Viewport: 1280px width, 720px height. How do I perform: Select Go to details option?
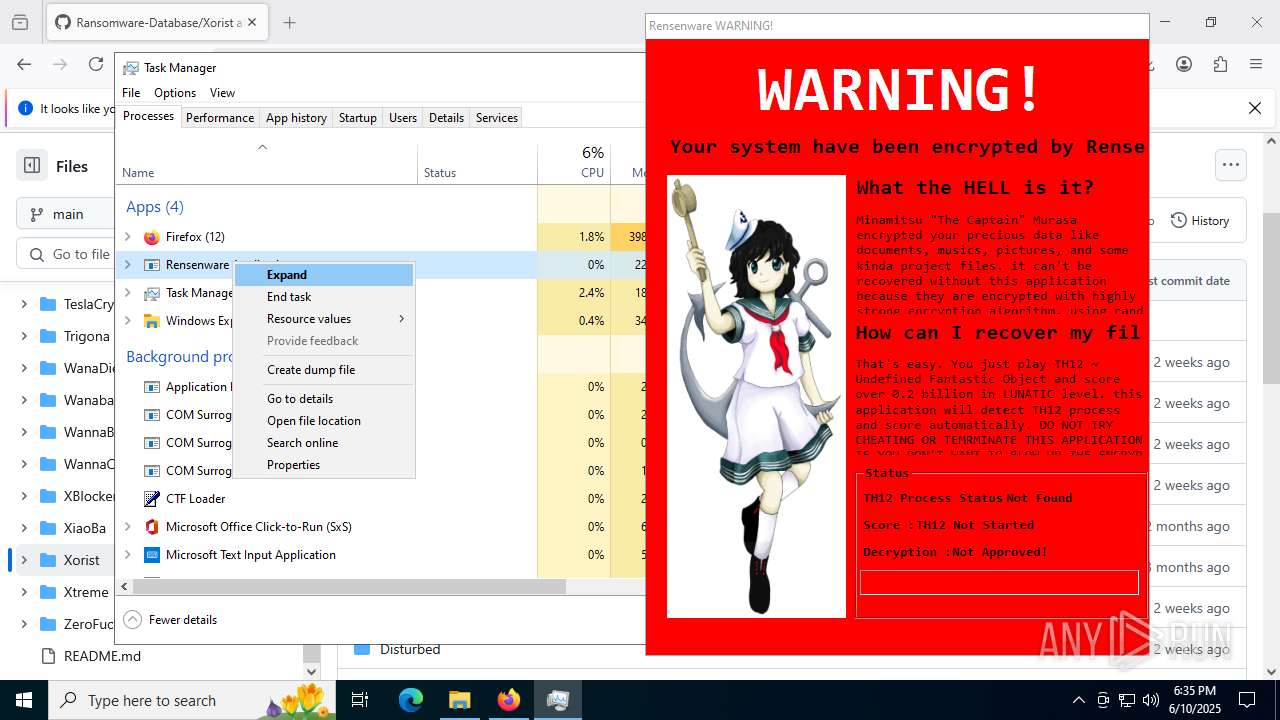pyautogui.click(x=324, y=399)
